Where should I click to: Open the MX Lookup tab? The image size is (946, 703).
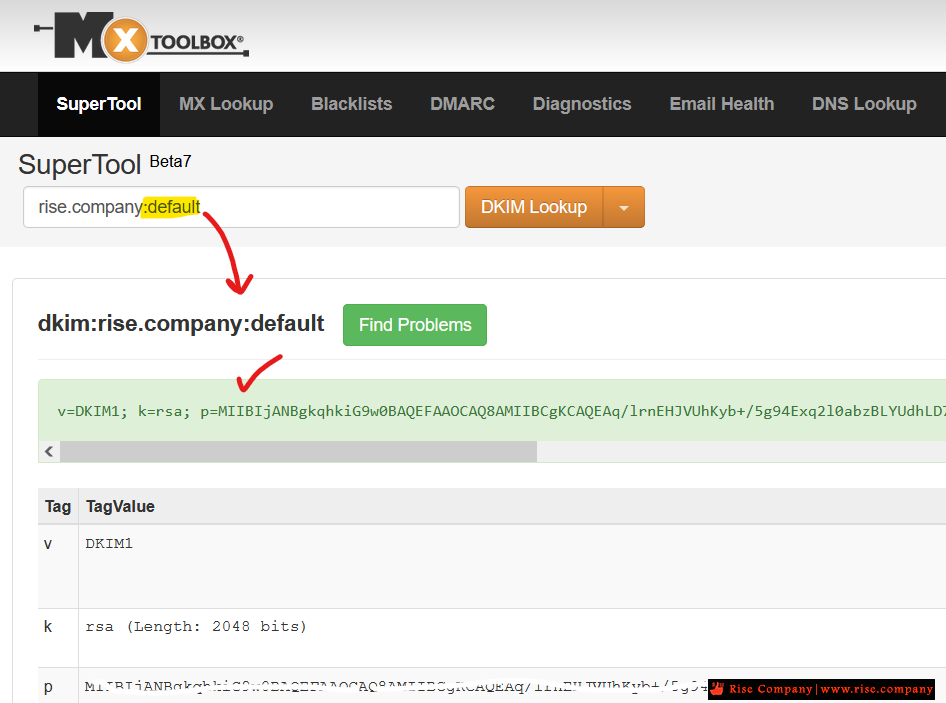226,104
